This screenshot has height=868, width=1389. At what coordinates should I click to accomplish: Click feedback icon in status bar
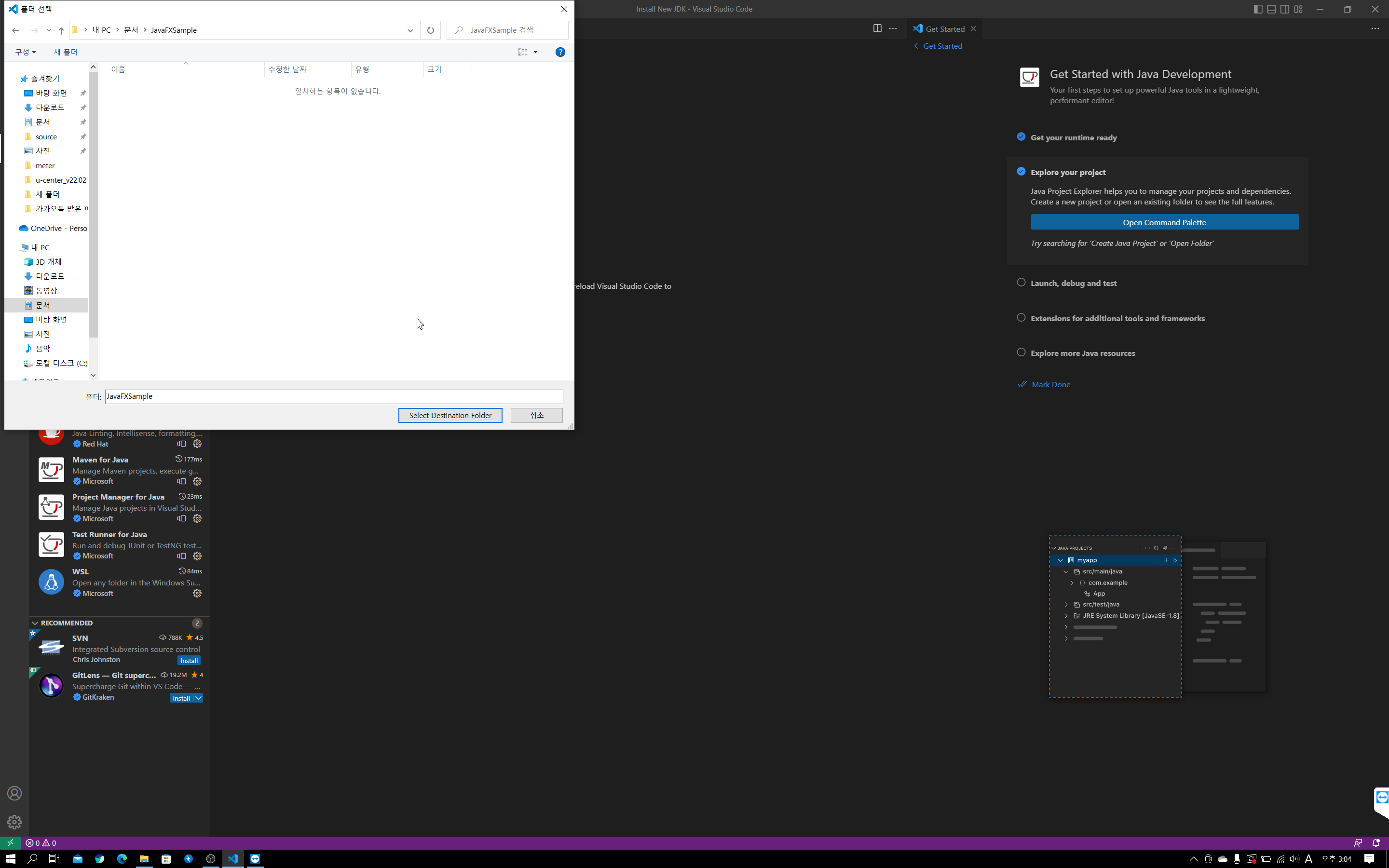click(1358, 843)
